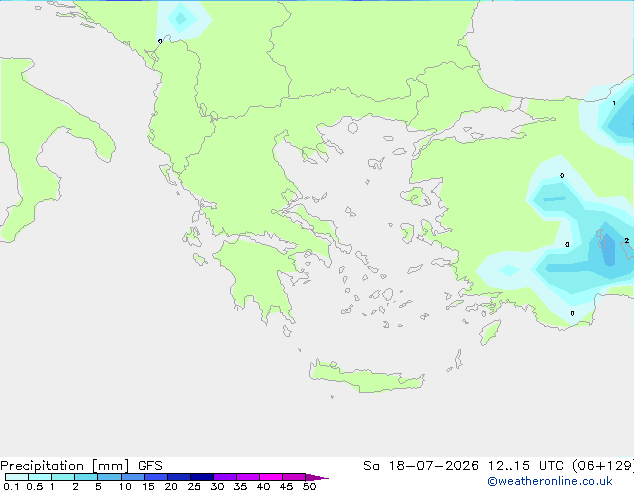Image resolution: width=634 pixels, height=490 pixels.
Task: Click the 35–40 mm magenta legend swatch
Action: pyautogui.click(x=248, y=477)
